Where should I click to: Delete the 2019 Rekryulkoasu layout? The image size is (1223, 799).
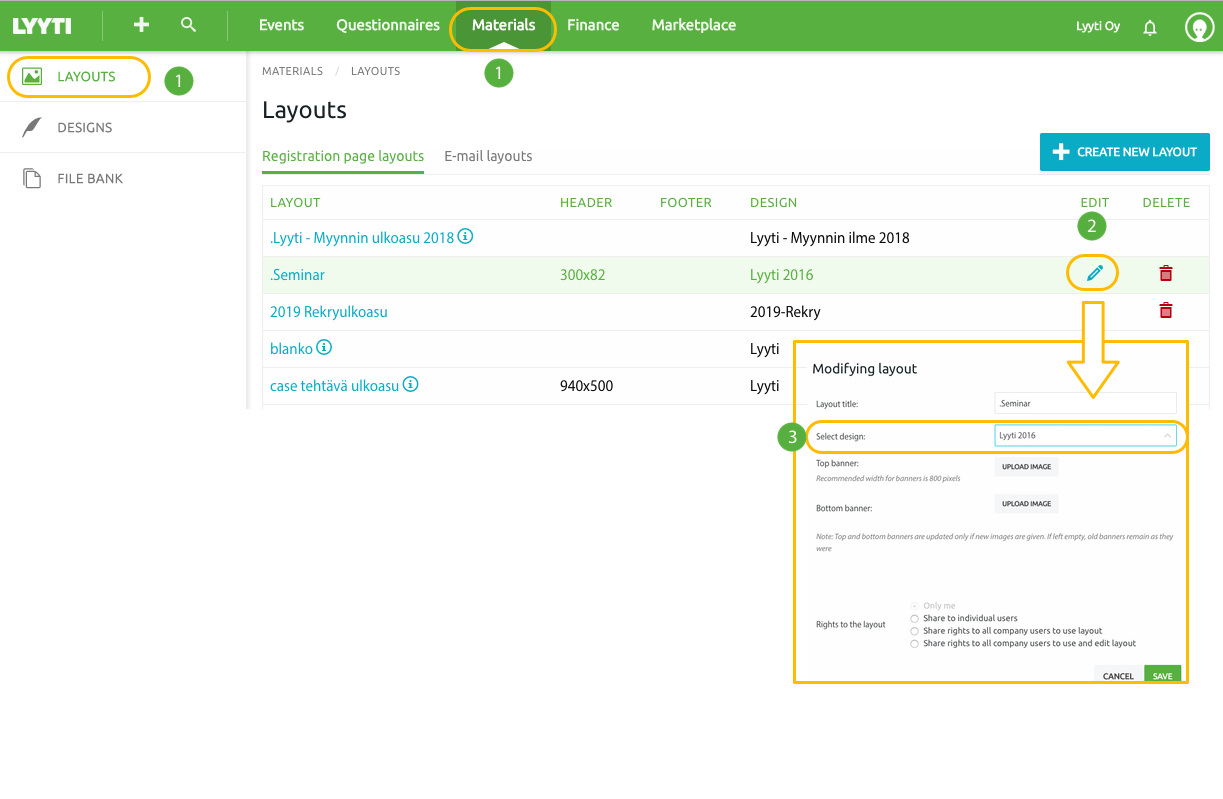coord(1165,310)
